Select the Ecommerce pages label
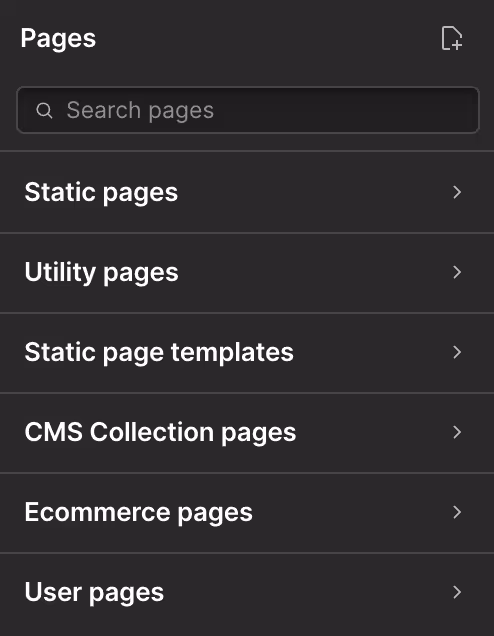 138,513
